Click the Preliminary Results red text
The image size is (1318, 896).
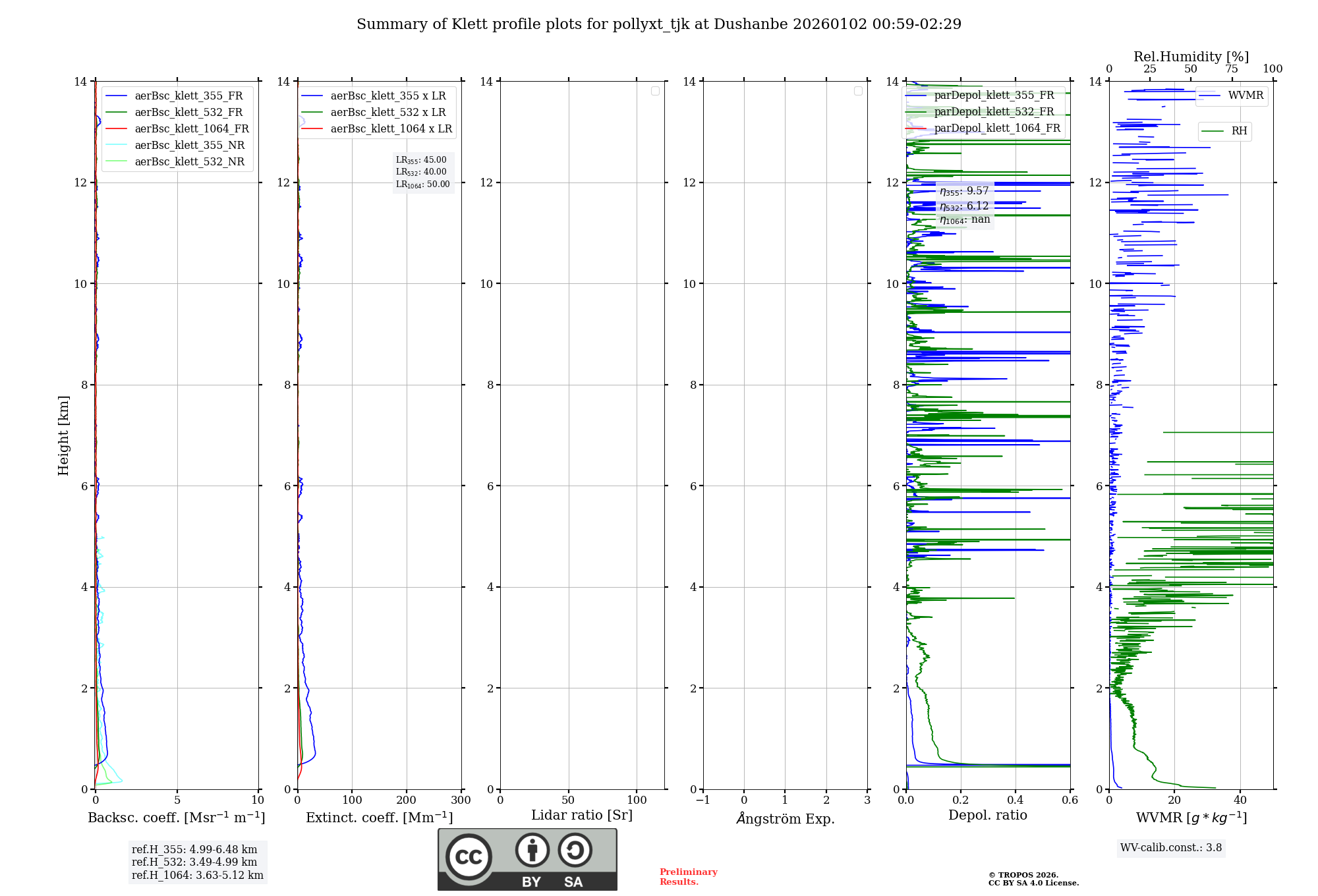pos(688,876)
